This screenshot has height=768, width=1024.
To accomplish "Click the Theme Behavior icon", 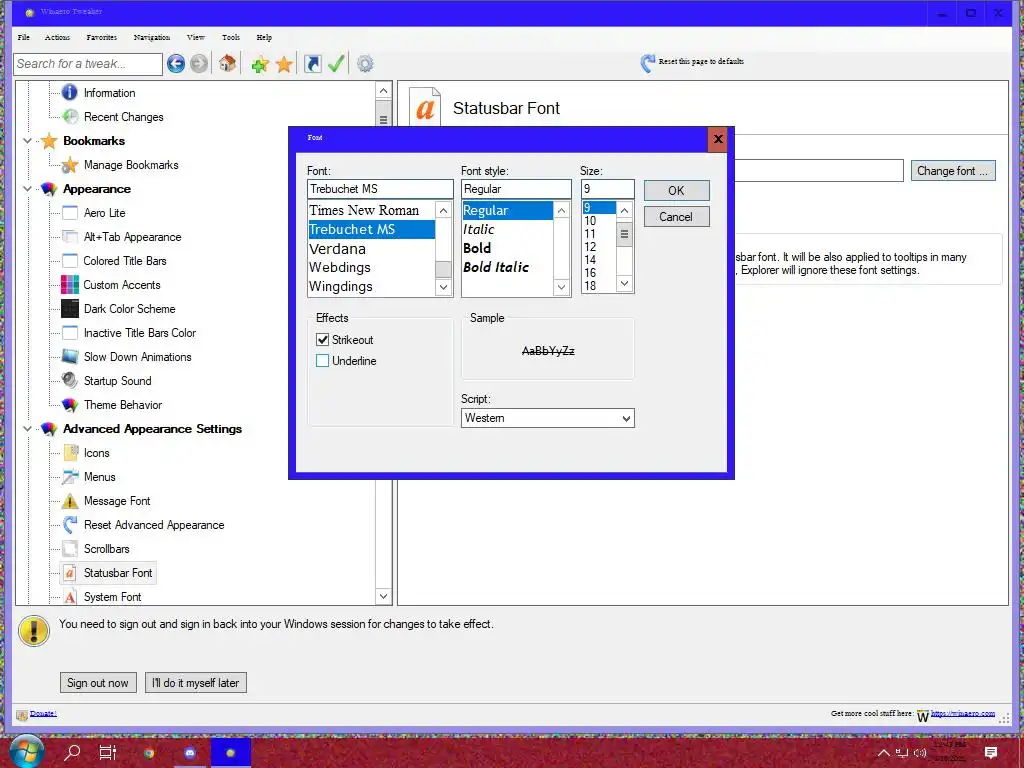I will coord(70,405).
